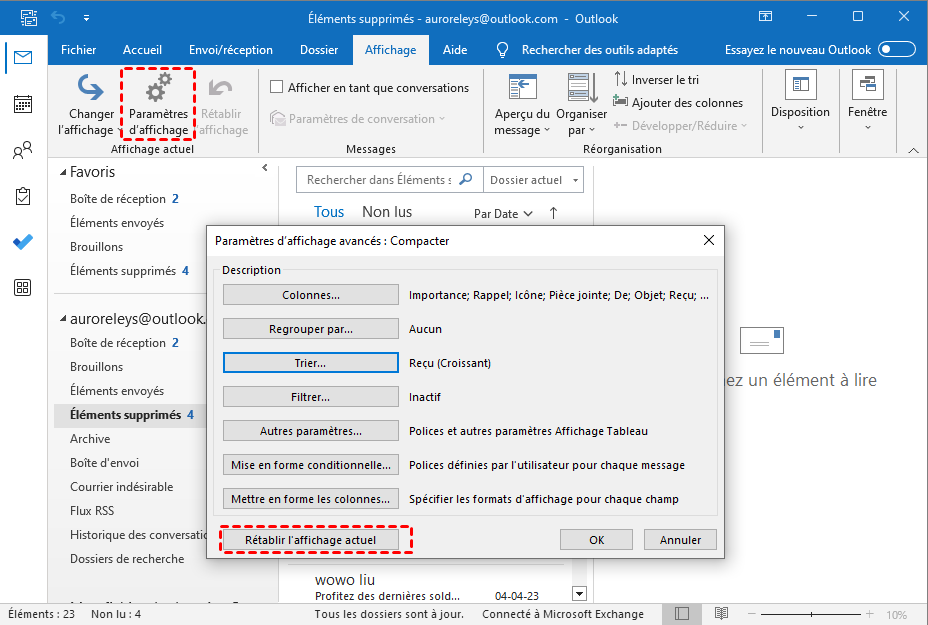Select the Courrier indésirable folder
928x625 pixels.
[x=121, y=487]
